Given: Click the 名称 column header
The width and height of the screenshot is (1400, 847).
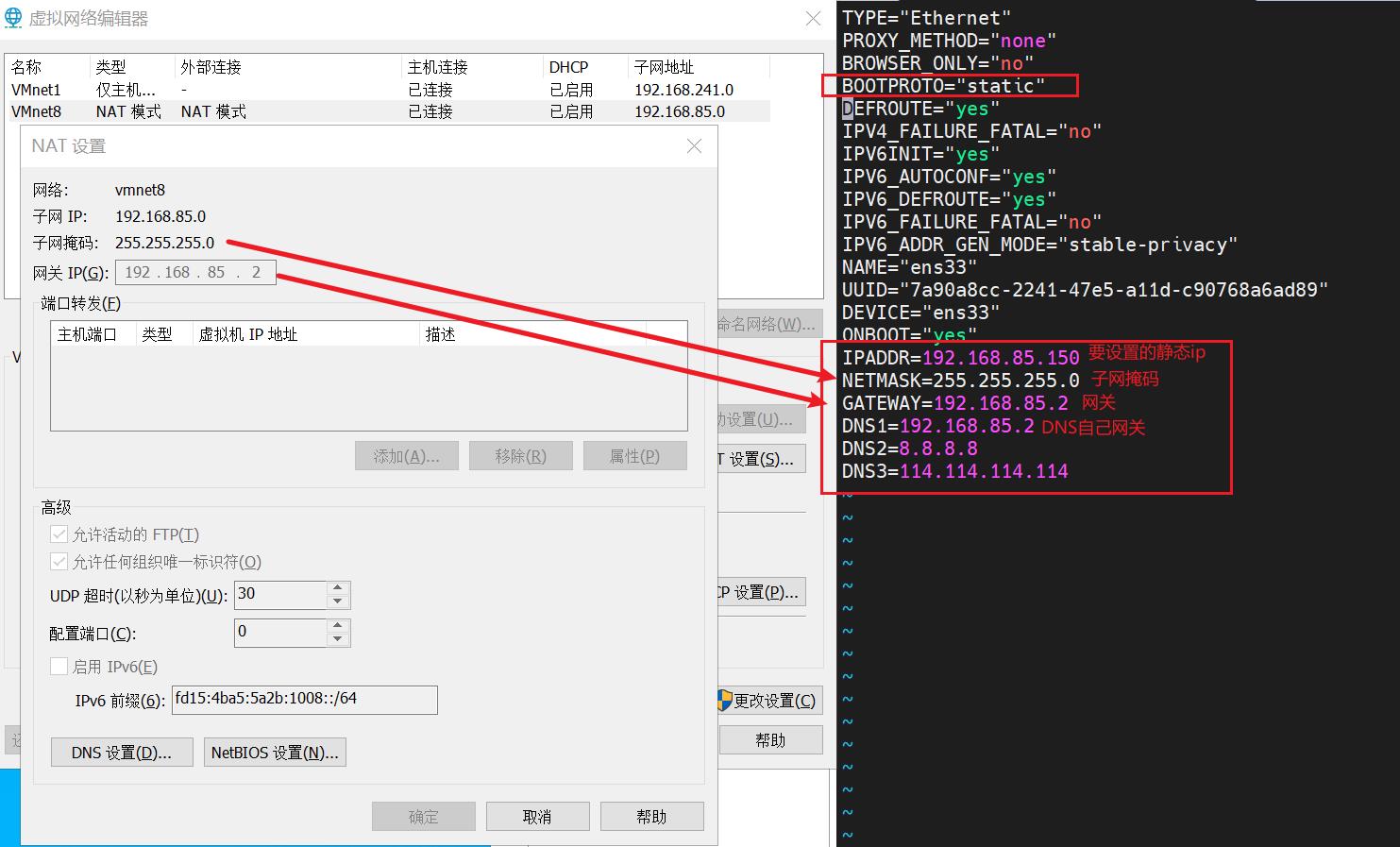Looking at the screenshot, I should pos(49,67).
